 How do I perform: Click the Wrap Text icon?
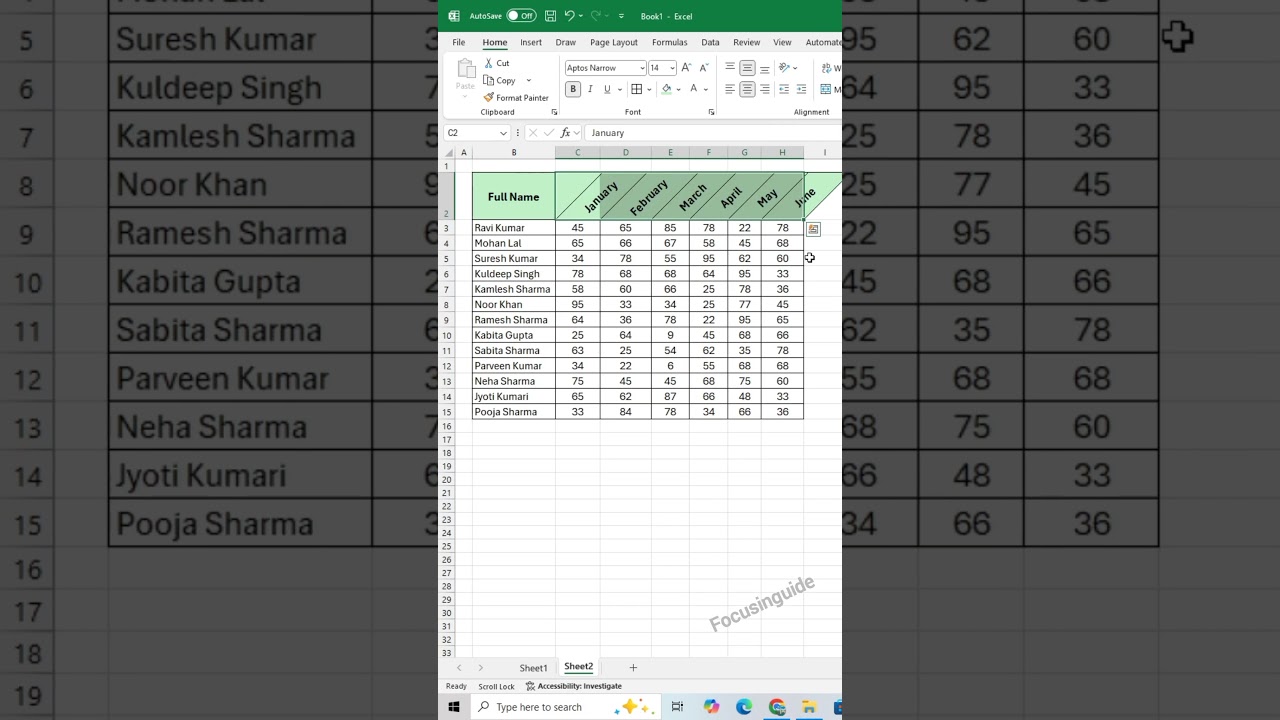(826, 68)
